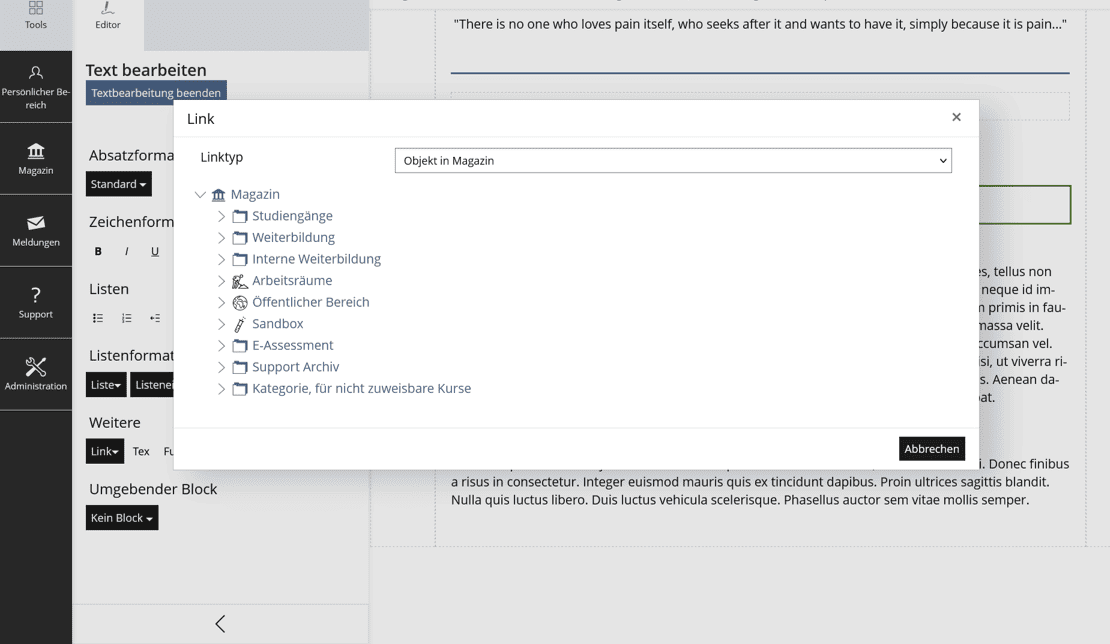Open the Tools grid icon

pos(36,10)
